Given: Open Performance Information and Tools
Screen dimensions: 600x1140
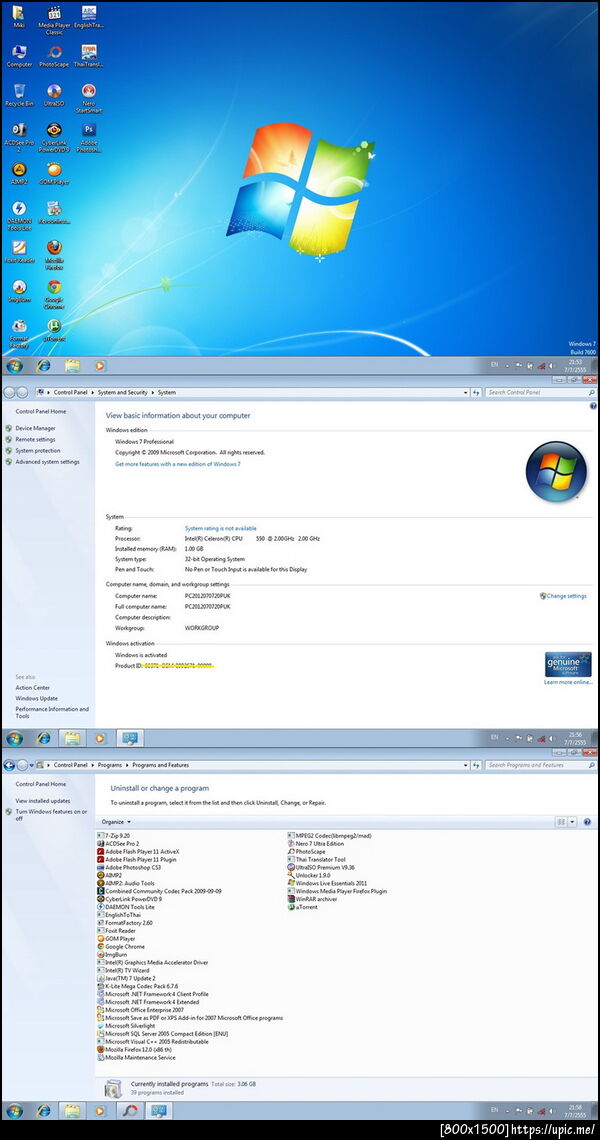Looking at the screenshot, I should pyautogui.click(x=52, y=712).
